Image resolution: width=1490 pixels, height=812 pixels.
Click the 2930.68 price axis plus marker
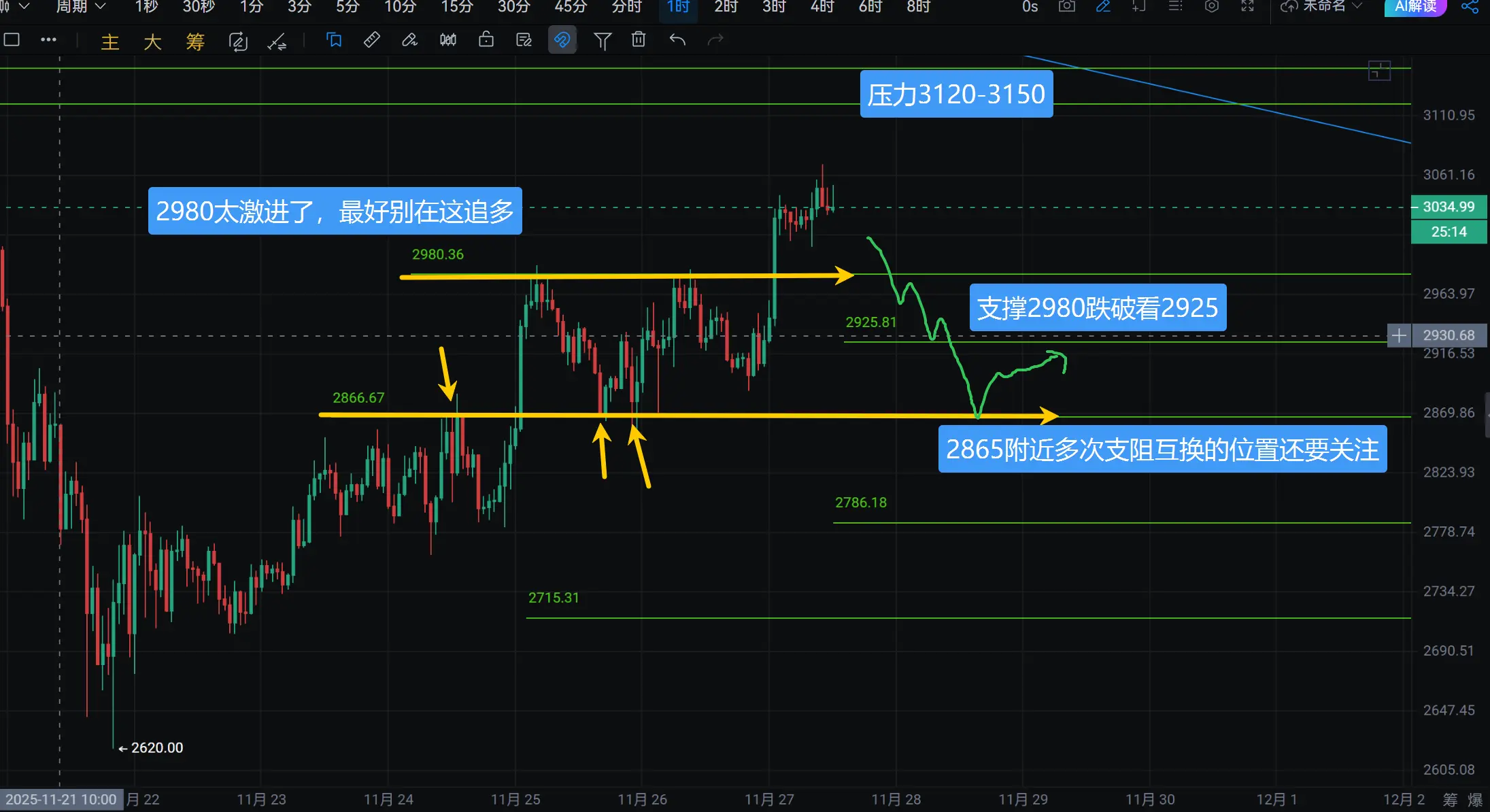[1399, 335]
